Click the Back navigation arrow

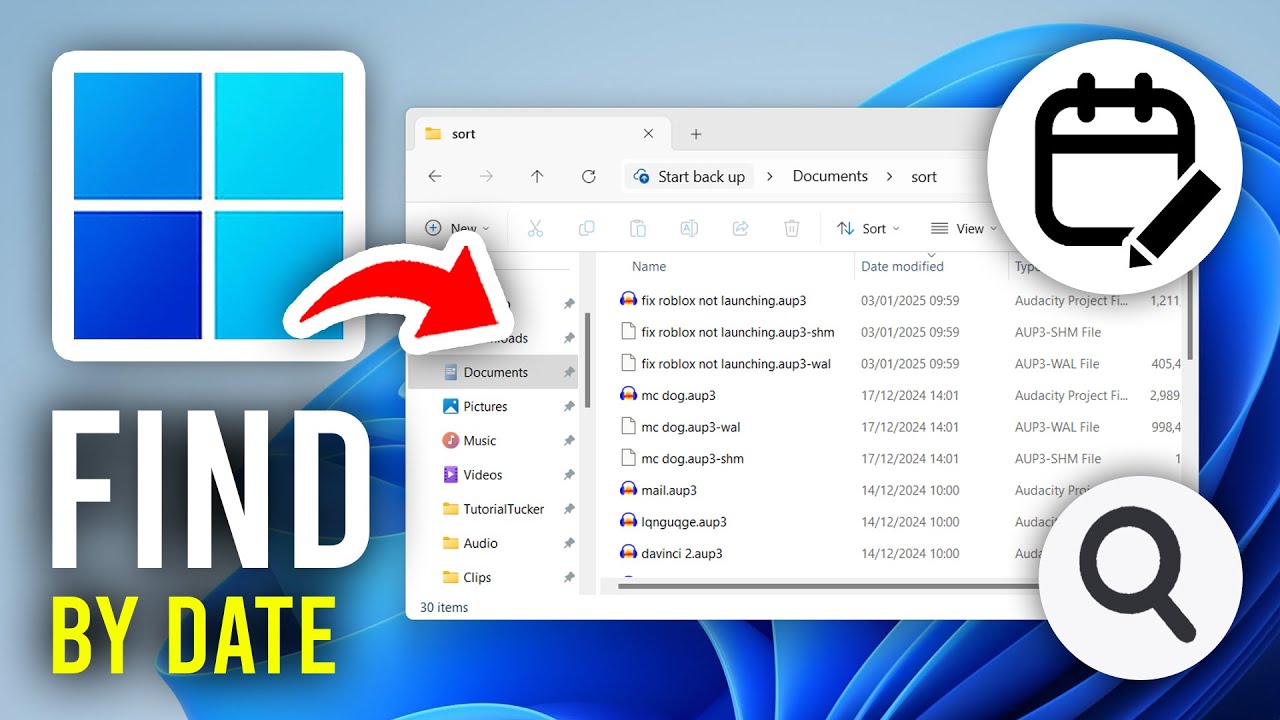pyautogui.click(x=434, y=176)
